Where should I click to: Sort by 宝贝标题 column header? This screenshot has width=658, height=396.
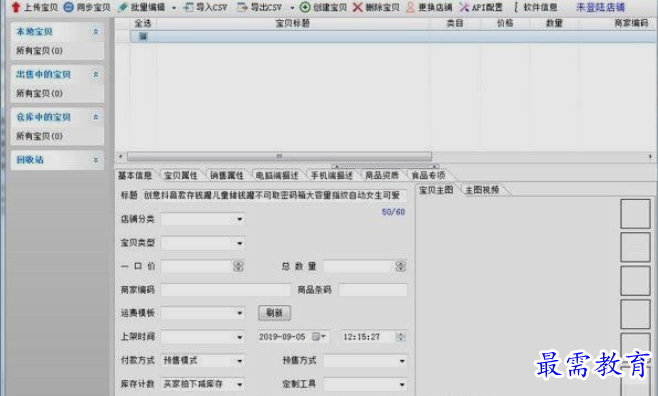pos(292,23)
